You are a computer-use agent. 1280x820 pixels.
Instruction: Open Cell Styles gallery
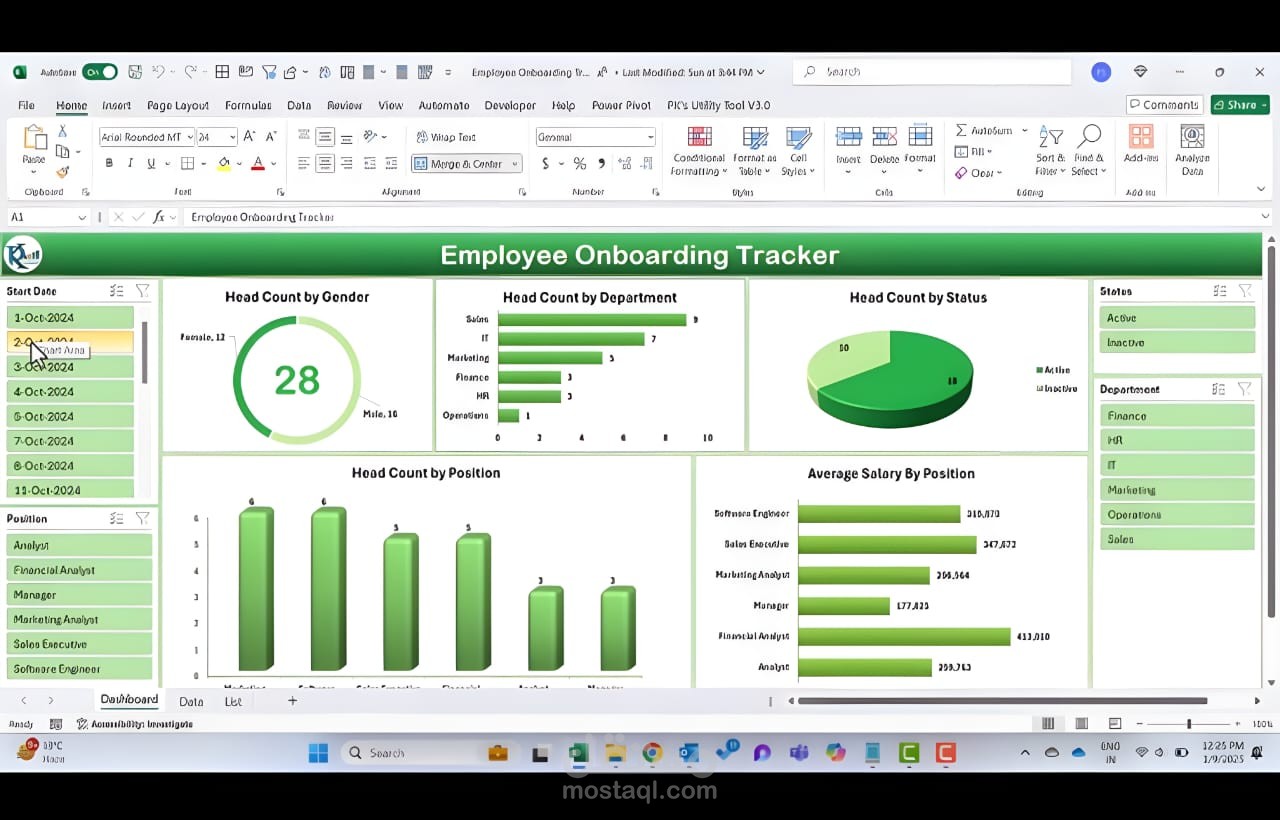[797, 150]
